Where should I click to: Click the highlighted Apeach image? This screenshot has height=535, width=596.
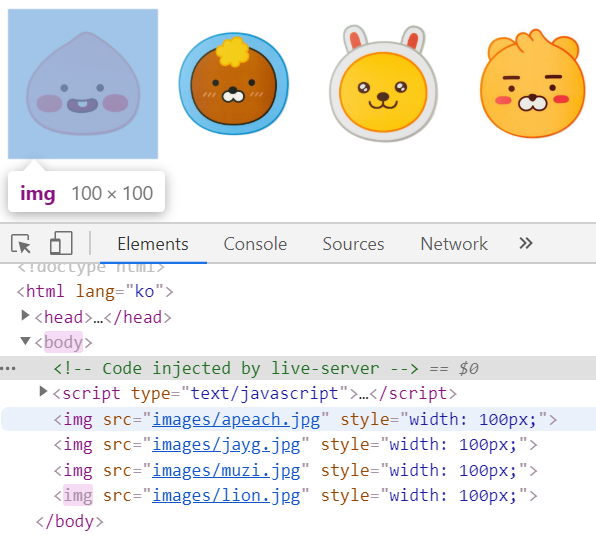[83, 84]
